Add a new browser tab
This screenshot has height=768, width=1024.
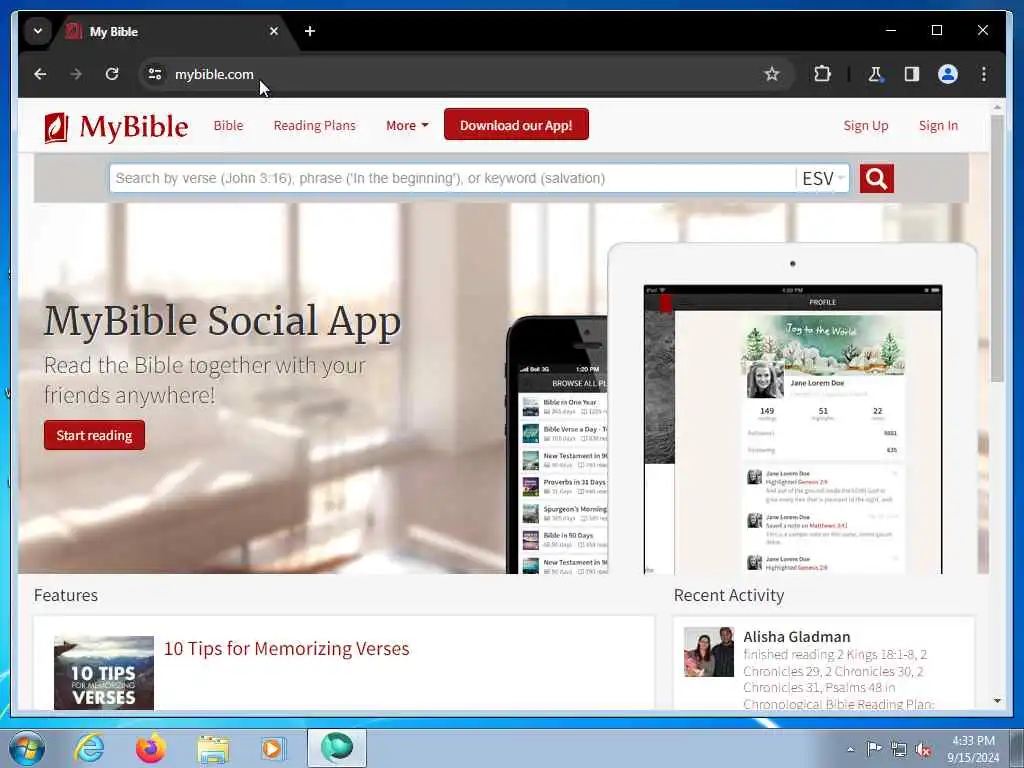click(x=310, y=31)
